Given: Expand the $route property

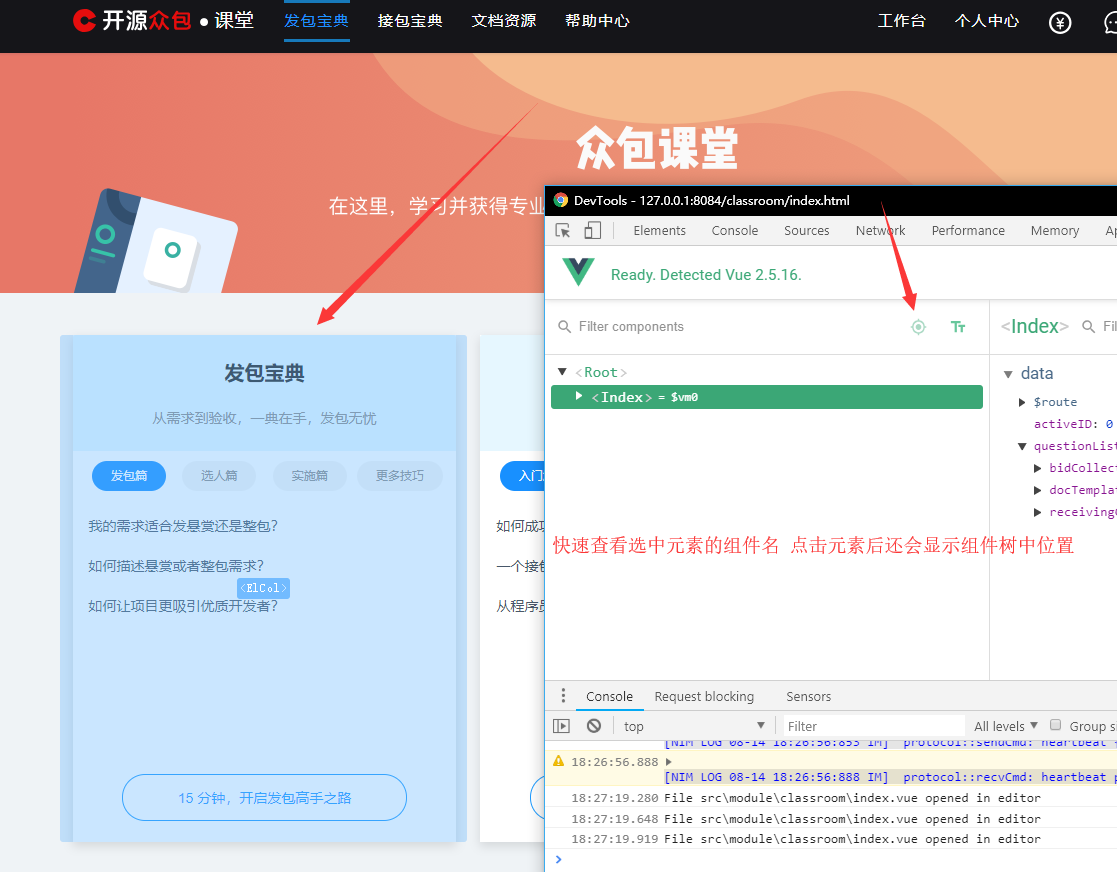Looking at the screenshot, I should [1022, 403].
